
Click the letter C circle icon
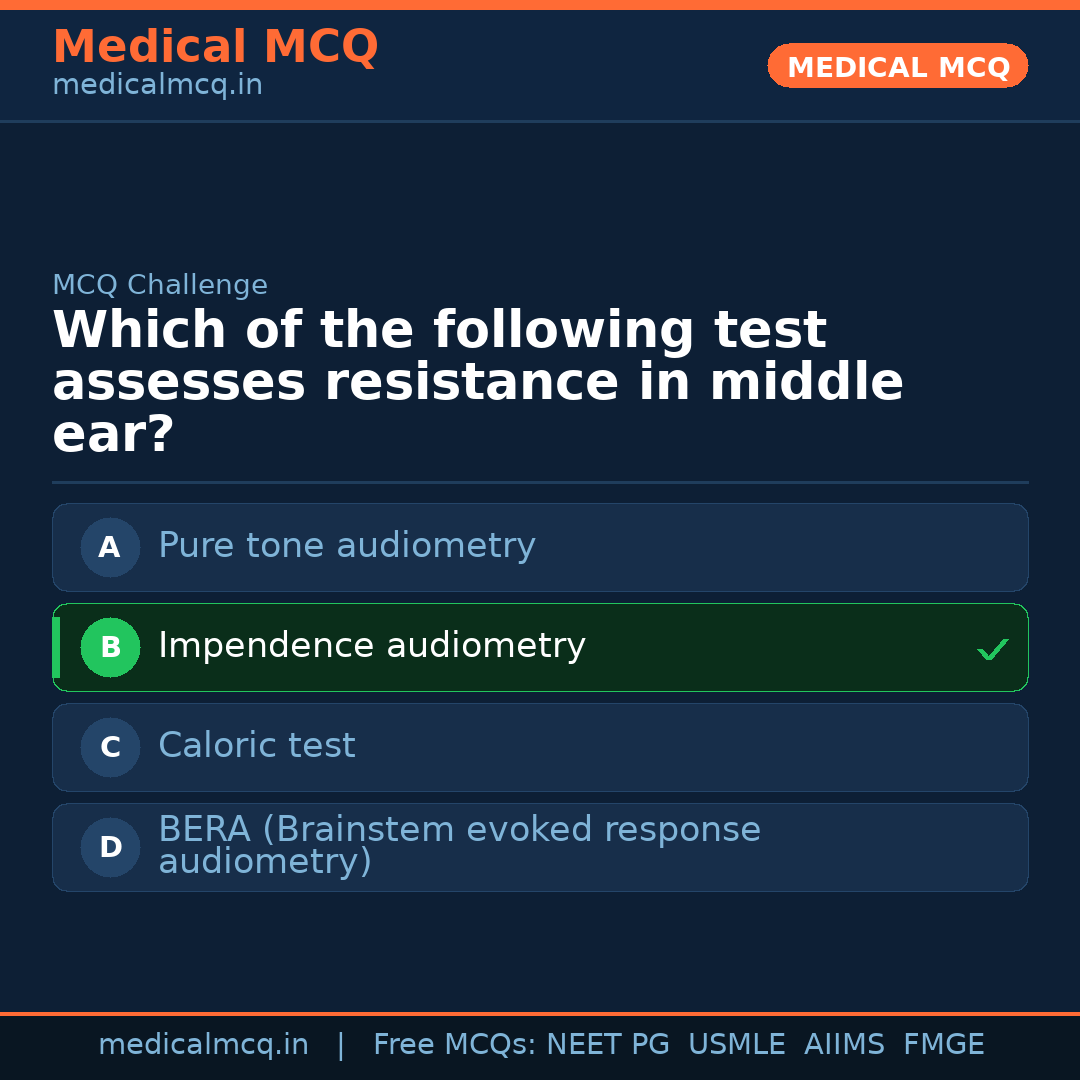click(110, 747)
